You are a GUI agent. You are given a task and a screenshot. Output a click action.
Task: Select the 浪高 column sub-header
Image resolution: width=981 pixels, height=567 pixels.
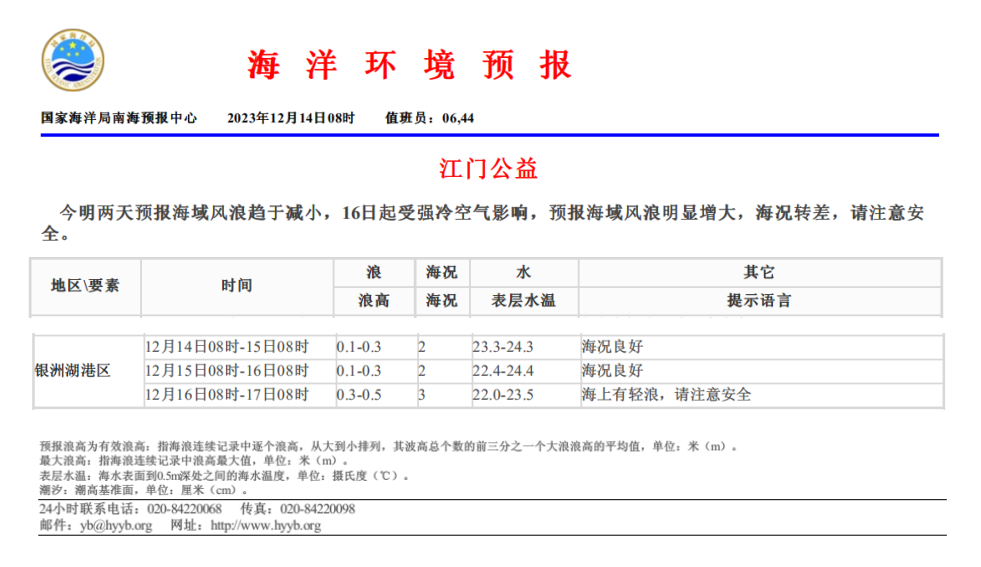tap(374, 300)
